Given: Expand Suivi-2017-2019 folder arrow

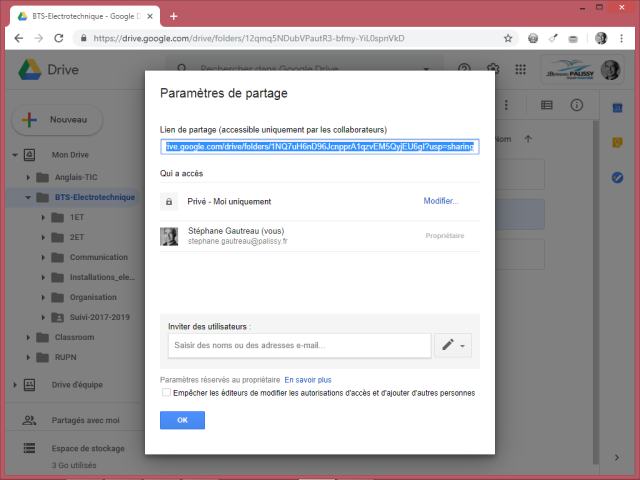Looking at the screenshot, I should pos(43,317).
